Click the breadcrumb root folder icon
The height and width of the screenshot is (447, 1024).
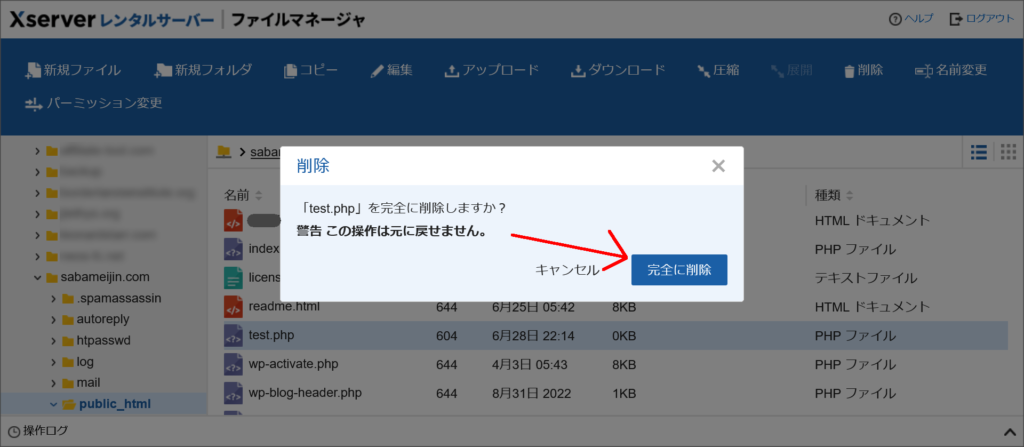[224, 152]
